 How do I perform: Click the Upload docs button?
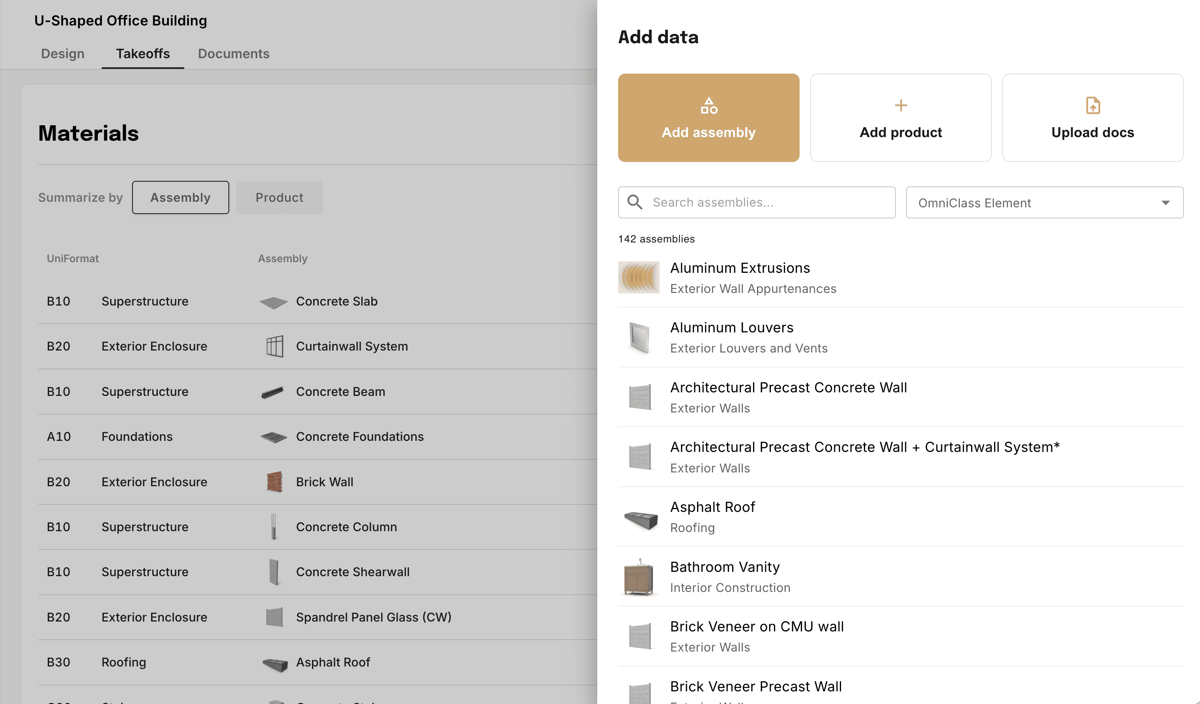pos(1092,117)
